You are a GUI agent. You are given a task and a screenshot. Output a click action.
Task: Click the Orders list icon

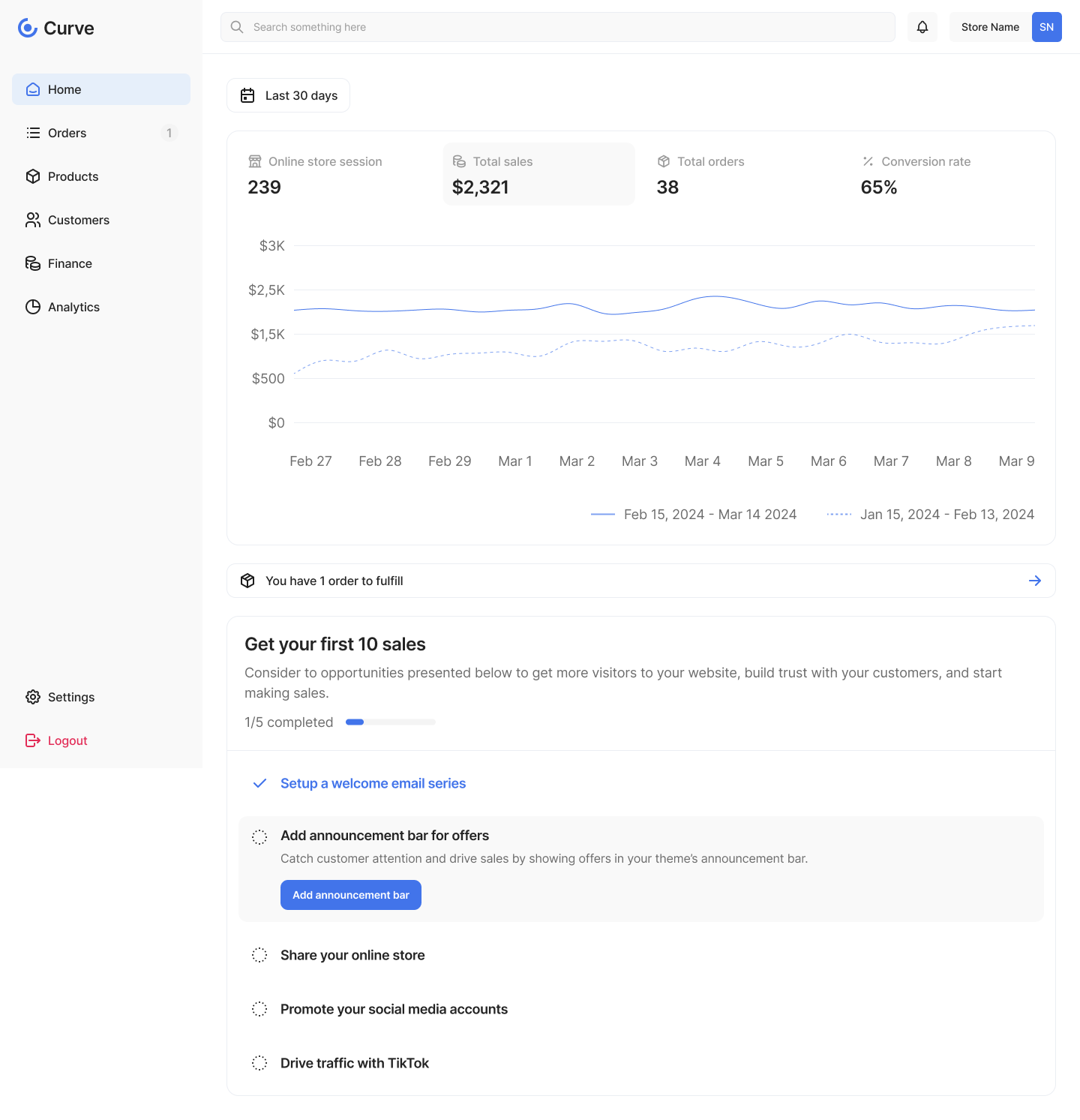(33, 133)
